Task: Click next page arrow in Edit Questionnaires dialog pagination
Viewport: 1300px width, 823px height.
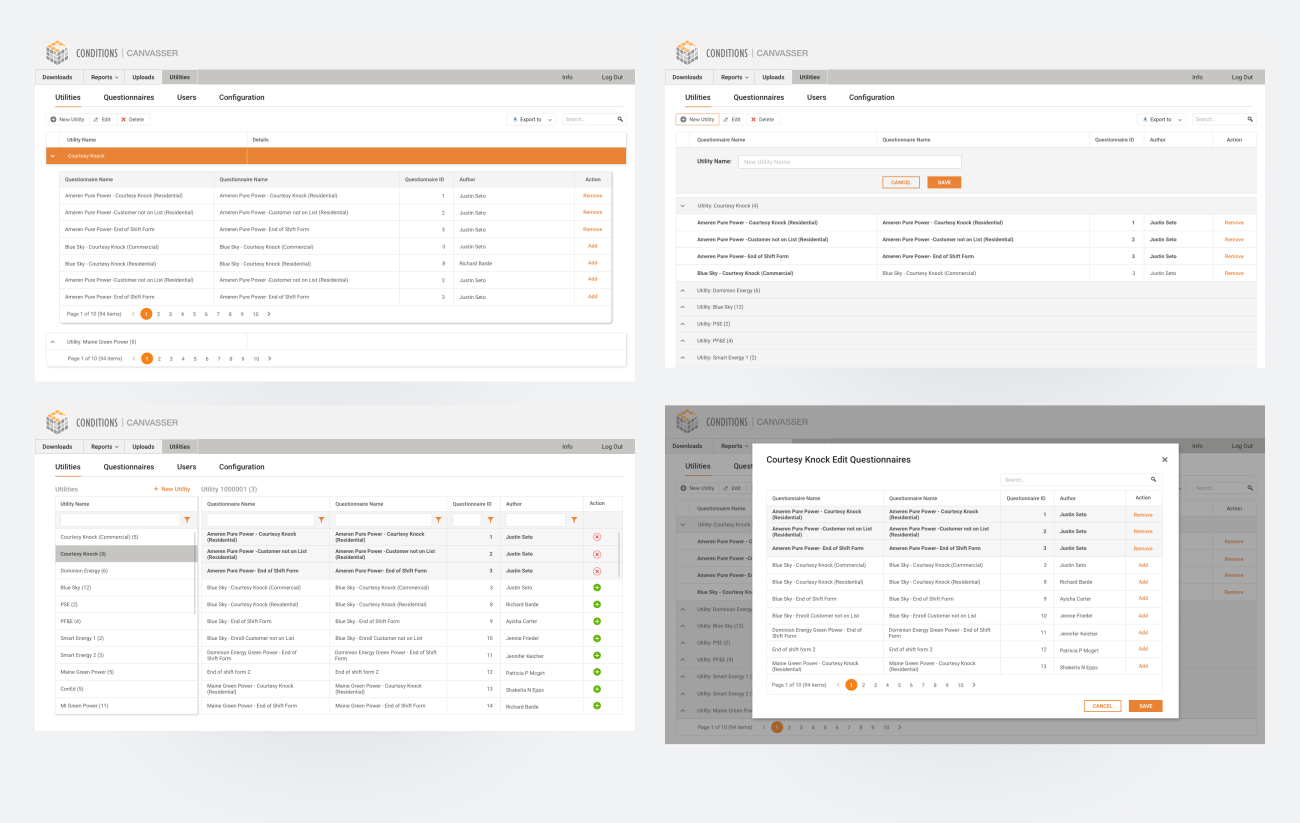Action: [x=974, y=685]
